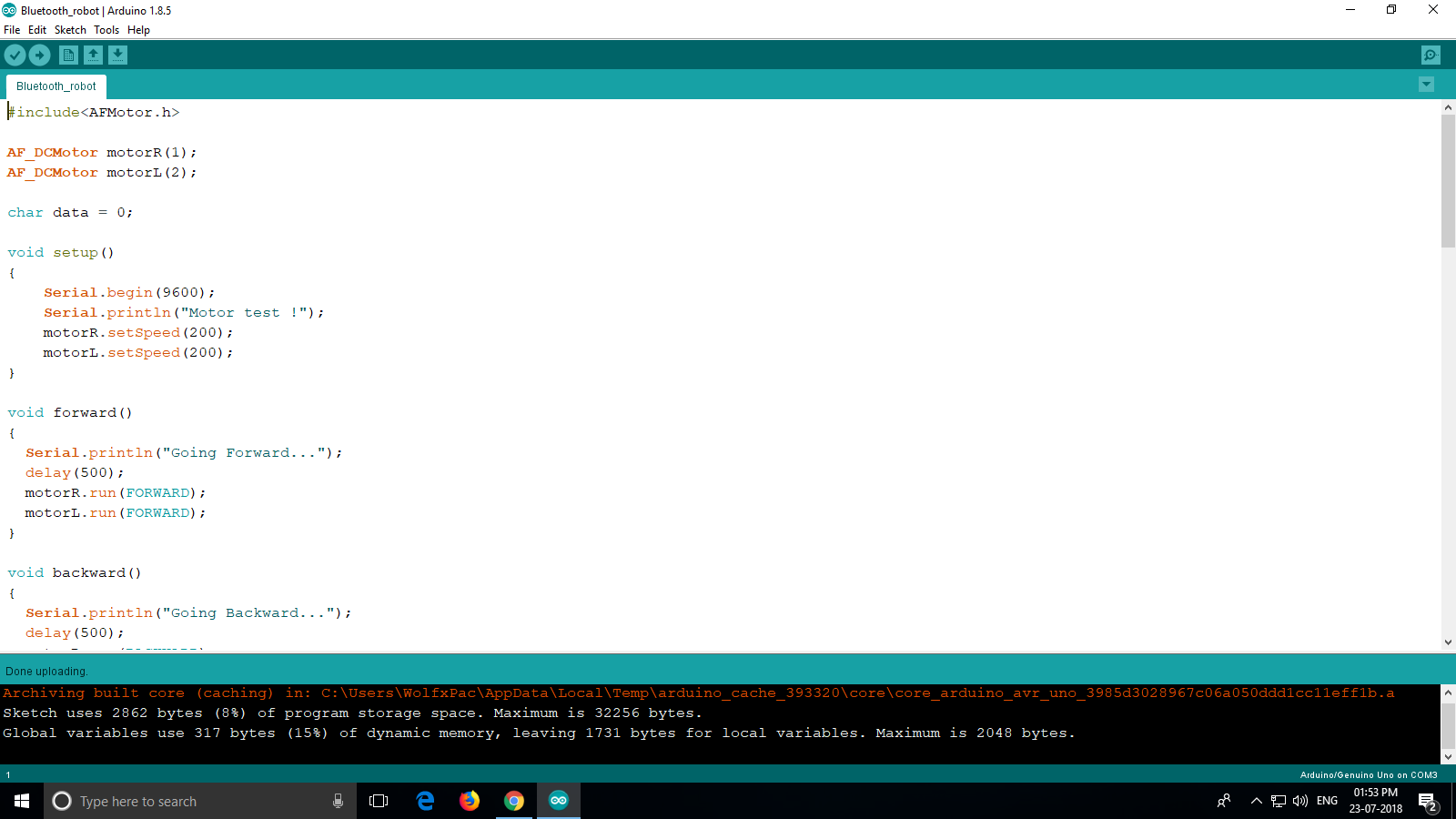Click on the 'AF_DCMotor motorR(1);' line
Screen dimensions: 1456x819
tap(102, 152)
